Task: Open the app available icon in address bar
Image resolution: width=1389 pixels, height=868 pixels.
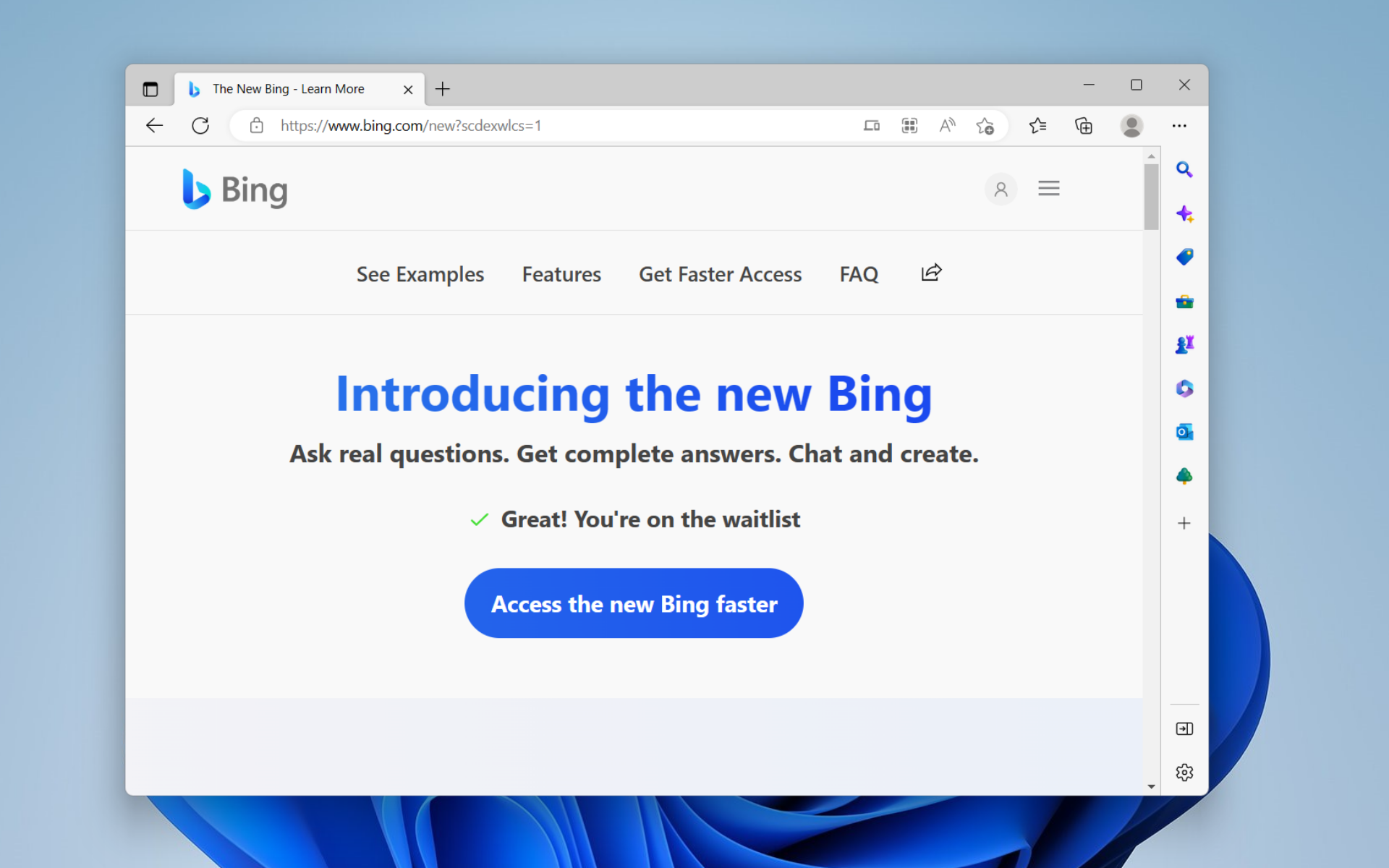Action: point(872,126)
